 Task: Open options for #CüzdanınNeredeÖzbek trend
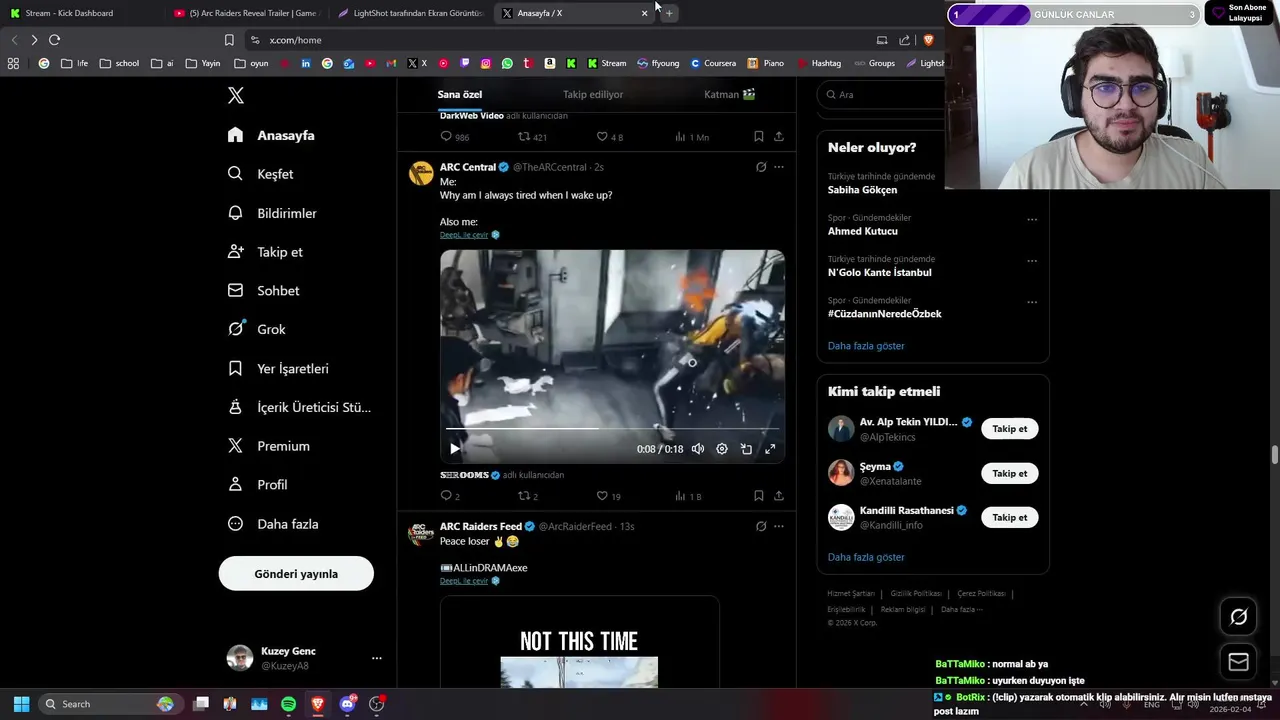tap(1032, 302)
